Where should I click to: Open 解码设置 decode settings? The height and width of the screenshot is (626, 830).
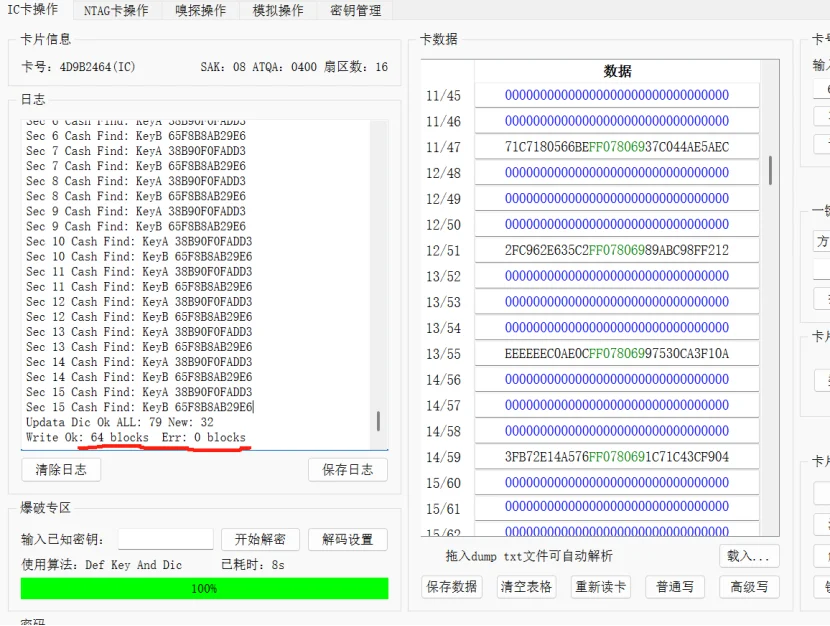(347, 539)
